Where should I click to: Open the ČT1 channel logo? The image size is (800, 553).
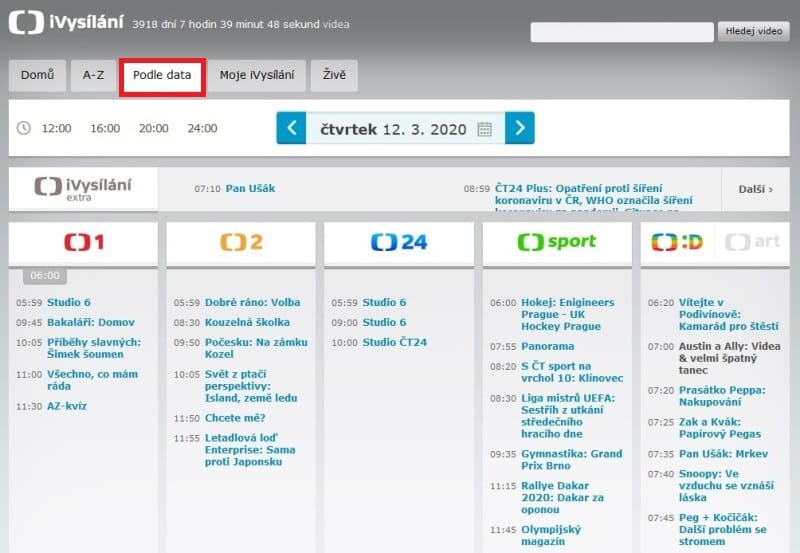84,242
